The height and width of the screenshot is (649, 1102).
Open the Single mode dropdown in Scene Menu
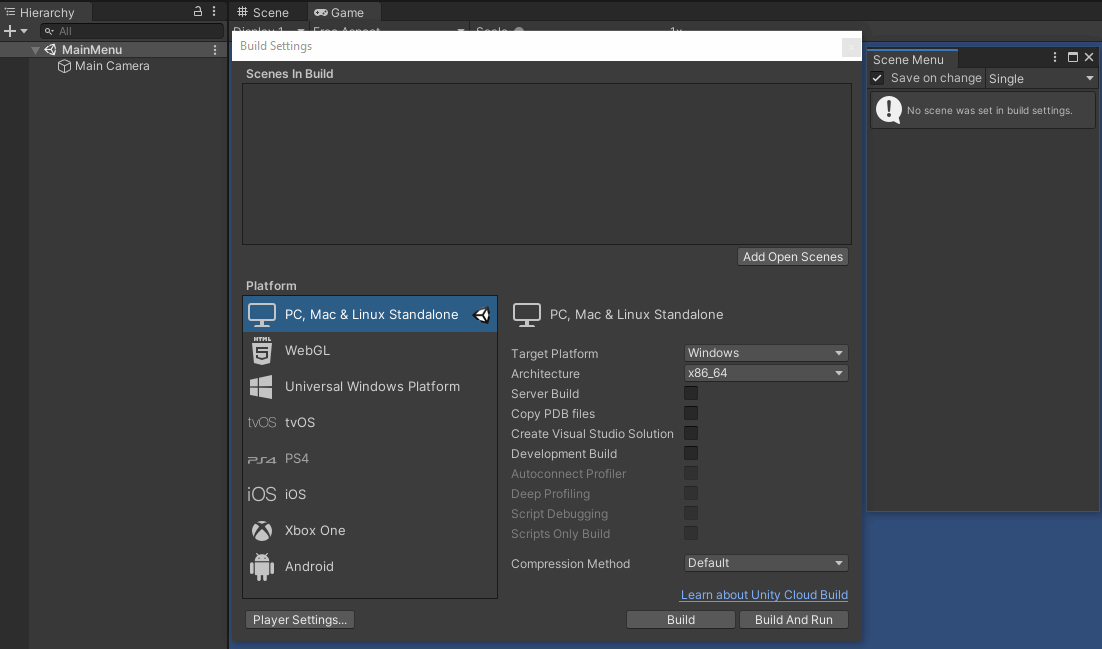1041,79
